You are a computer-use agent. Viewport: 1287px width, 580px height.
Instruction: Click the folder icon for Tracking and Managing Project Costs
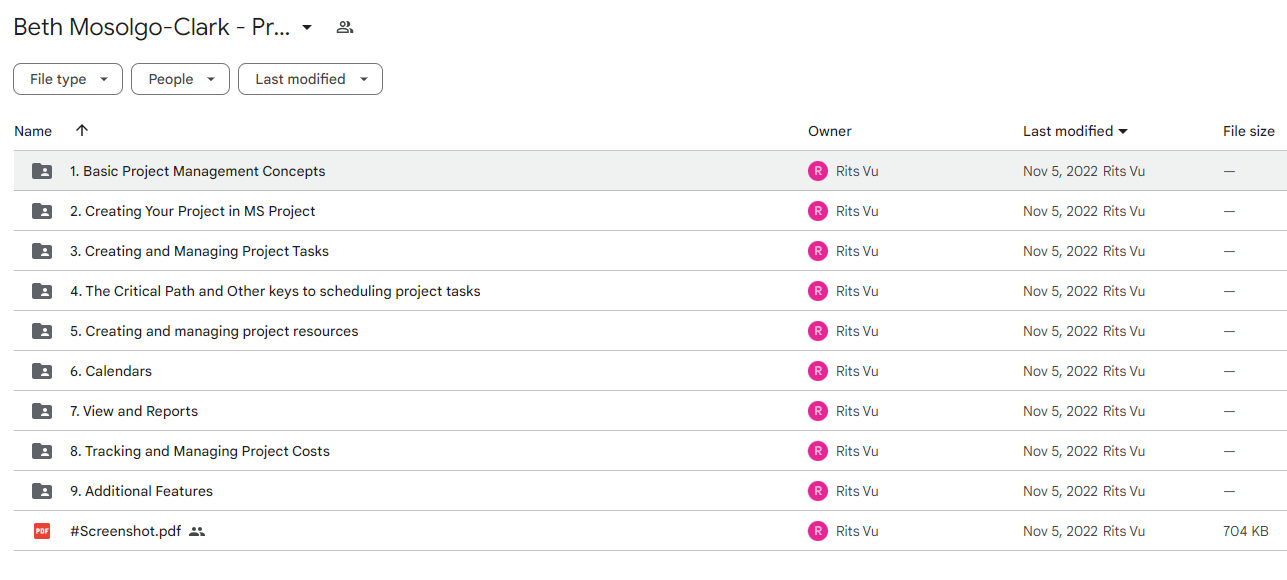click(42, 451)
